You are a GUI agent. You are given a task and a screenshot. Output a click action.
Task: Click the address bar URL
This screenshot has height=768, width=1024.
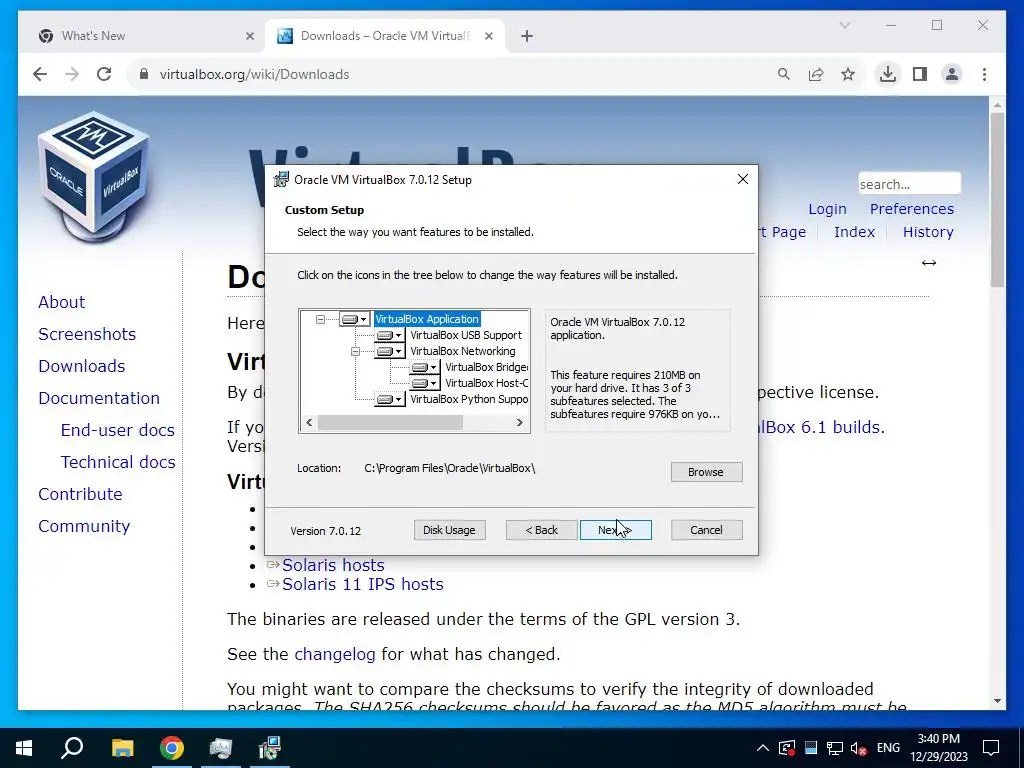255,74
